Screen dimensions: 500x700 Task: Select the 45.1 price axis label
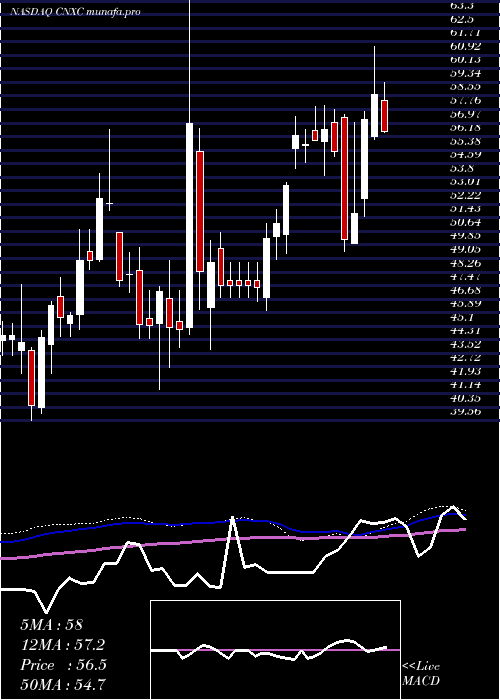tap(463, 317)
